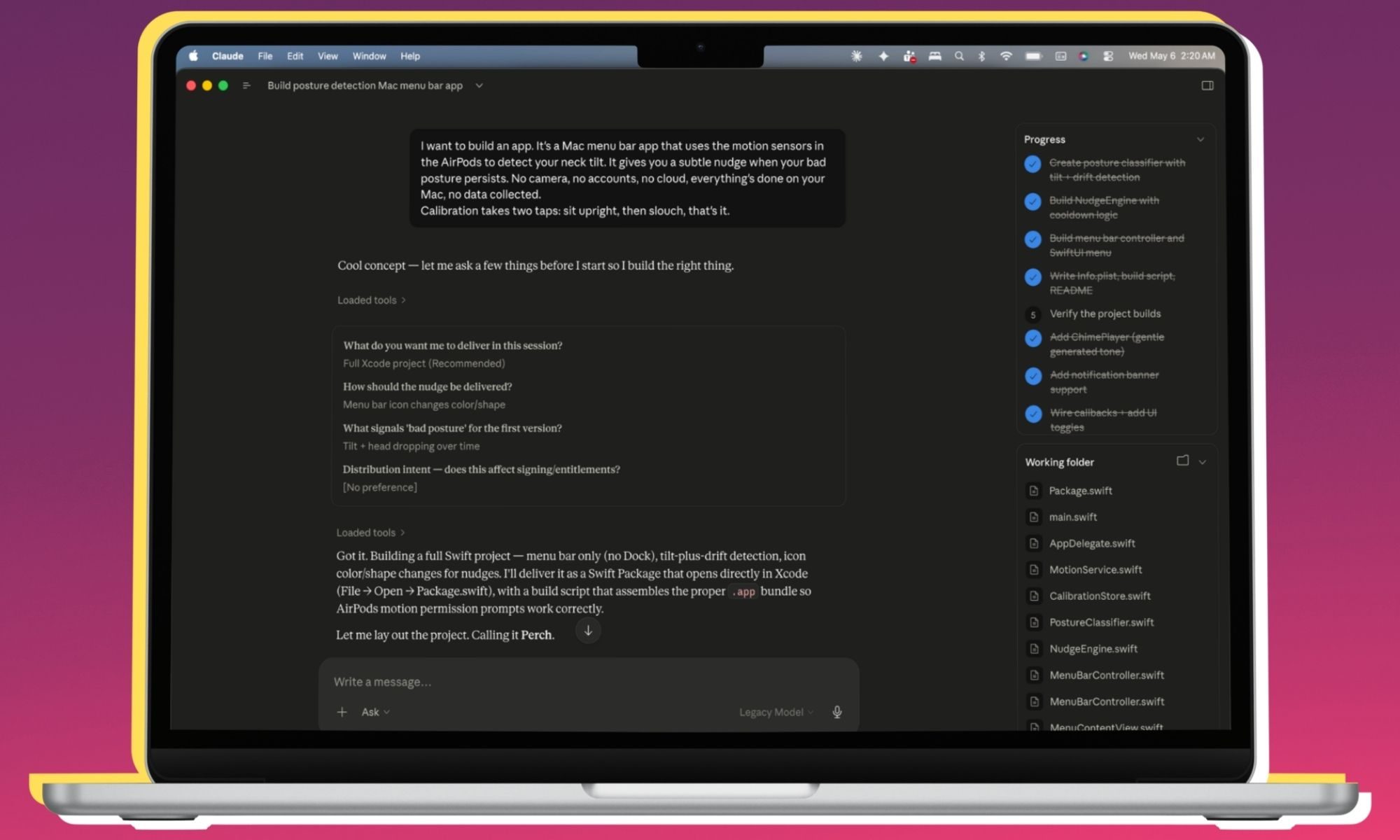1400x840 pixels.
Task: Toggle the check for 'Build menu bar controller' step
Action: point(1032,239)
